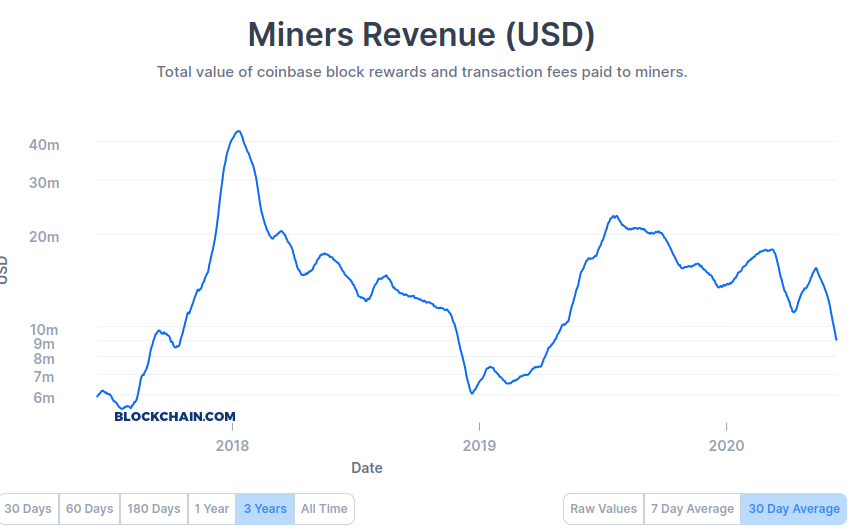Apply the 7 Day Average smoothing
This screenshot has height=532, width=866.
tap(692, 509)
